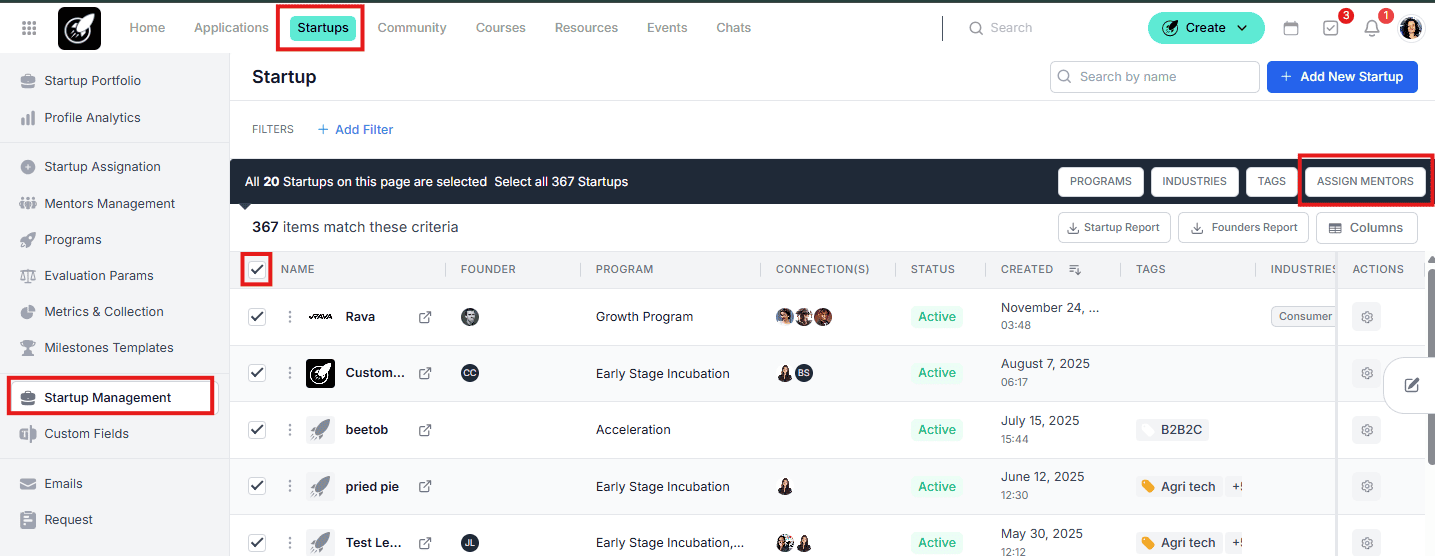The height and width of the screenshot is (556, 1435).
Task: Click the ASSIGN MENTORS button
Action: tap(1365, 181)
